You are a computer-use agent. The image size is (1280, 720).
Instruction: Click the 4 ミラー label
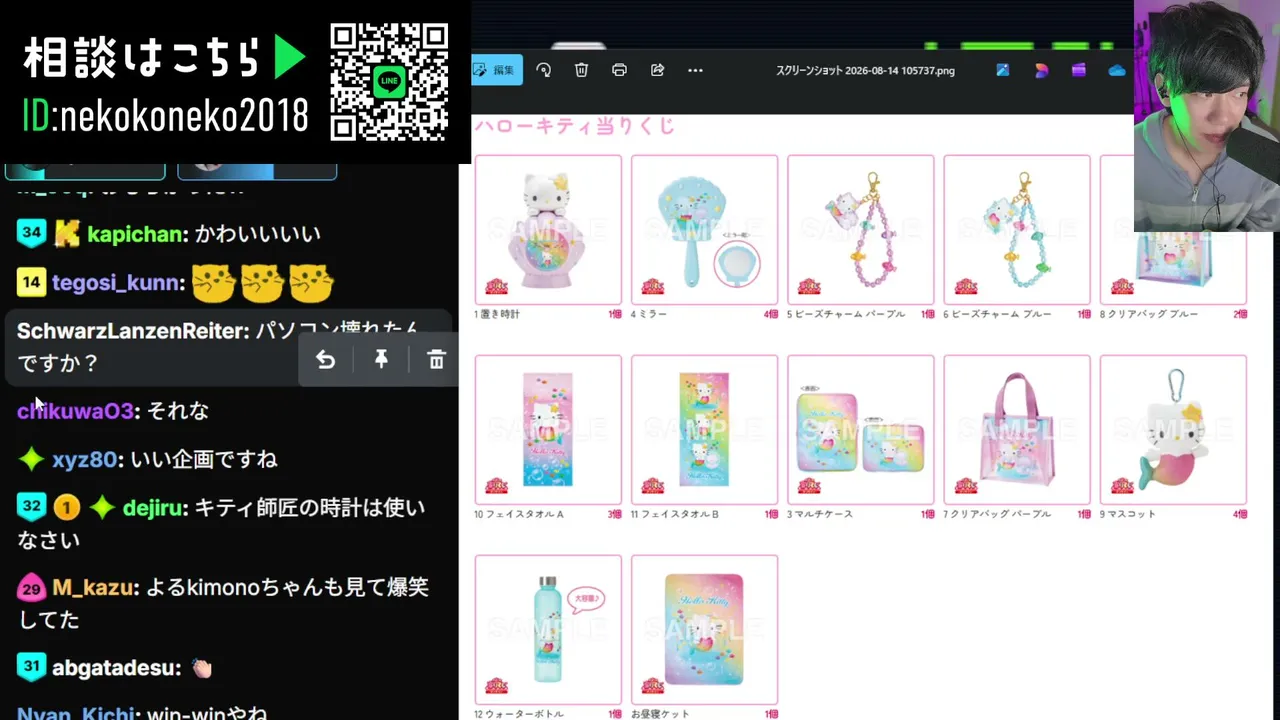pos(648,314)
